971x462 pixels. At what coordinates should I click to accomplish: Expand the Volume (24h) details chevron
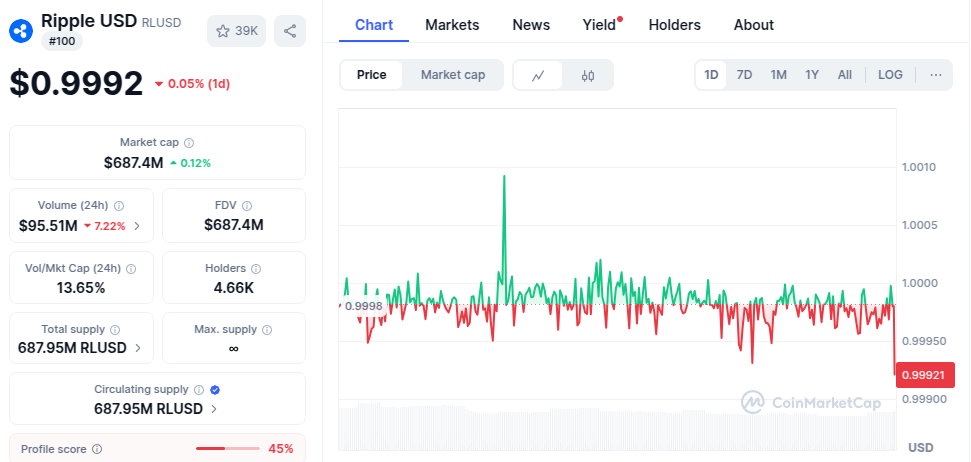click(x=137, y=226)
